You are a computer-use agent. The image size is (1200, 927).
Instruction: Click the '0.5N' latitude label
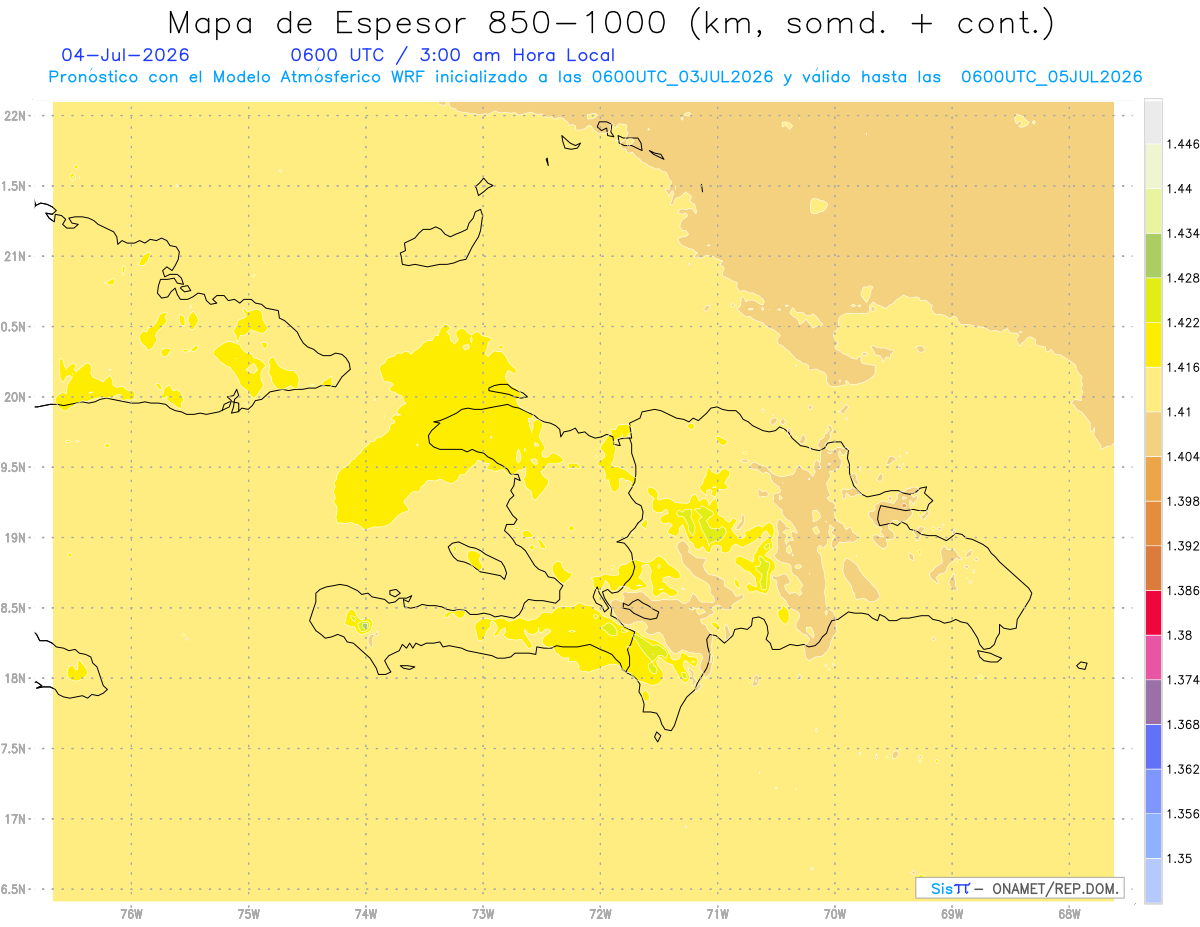13,327
